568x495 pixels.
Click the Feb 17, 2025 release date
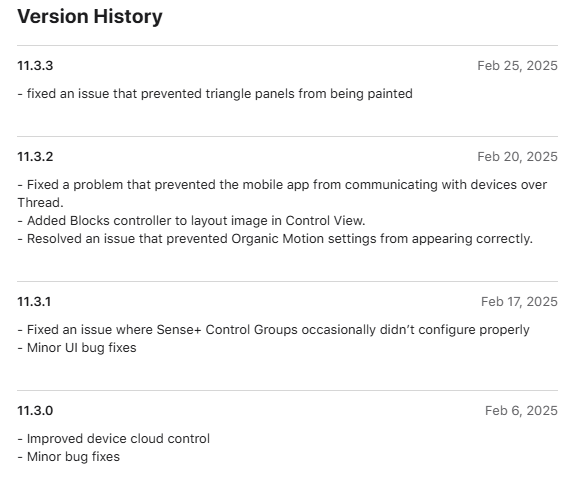coord(519,302)
